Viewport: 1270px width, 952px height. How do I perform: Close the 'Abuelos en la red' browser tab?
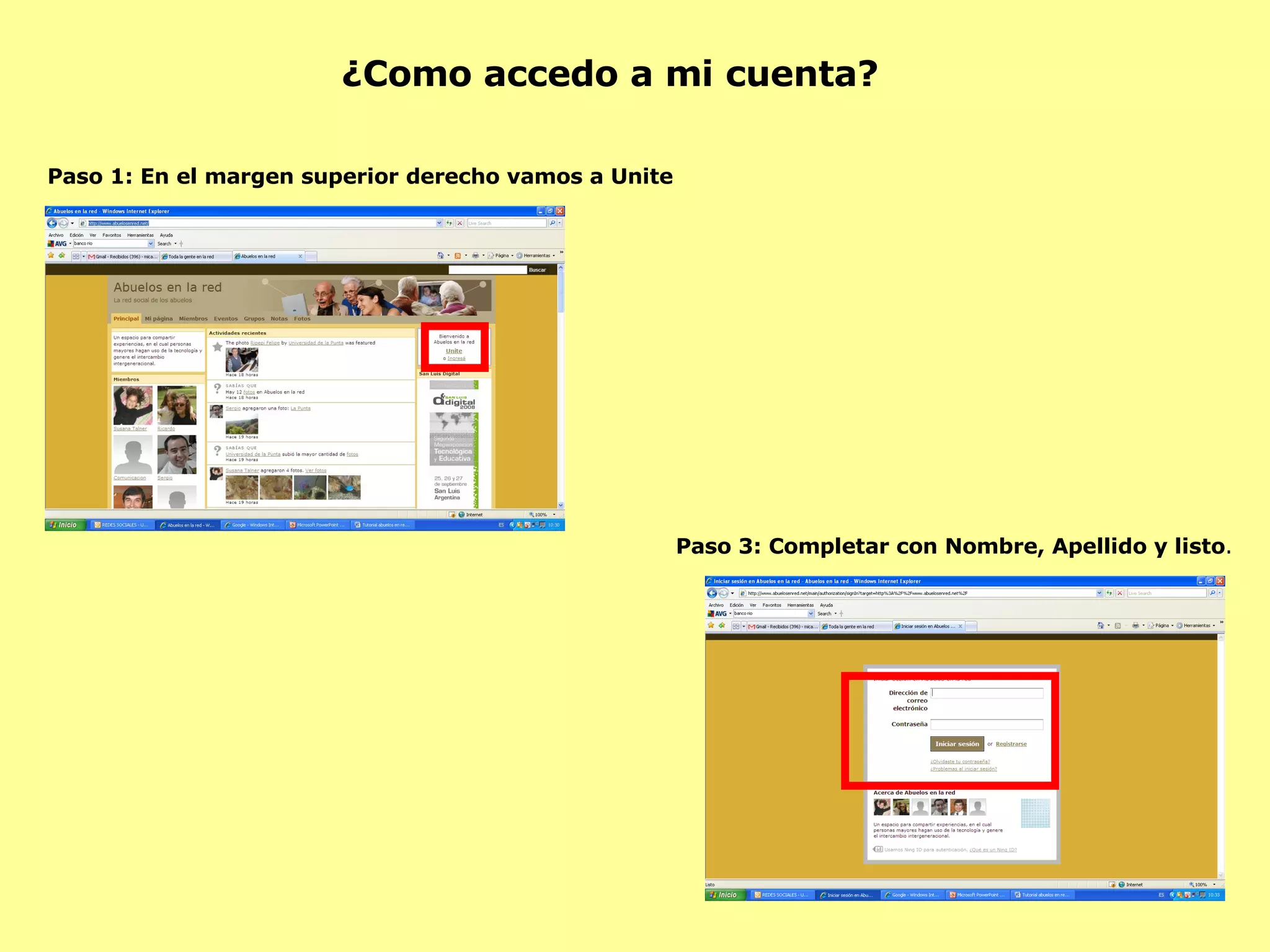point(301,256)
